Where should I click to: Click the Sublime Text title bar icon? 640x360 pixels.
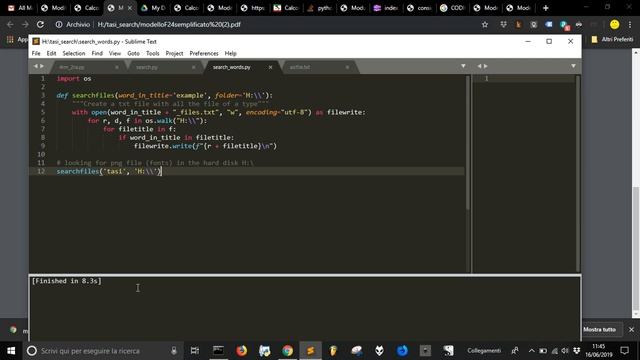point(36,41)
